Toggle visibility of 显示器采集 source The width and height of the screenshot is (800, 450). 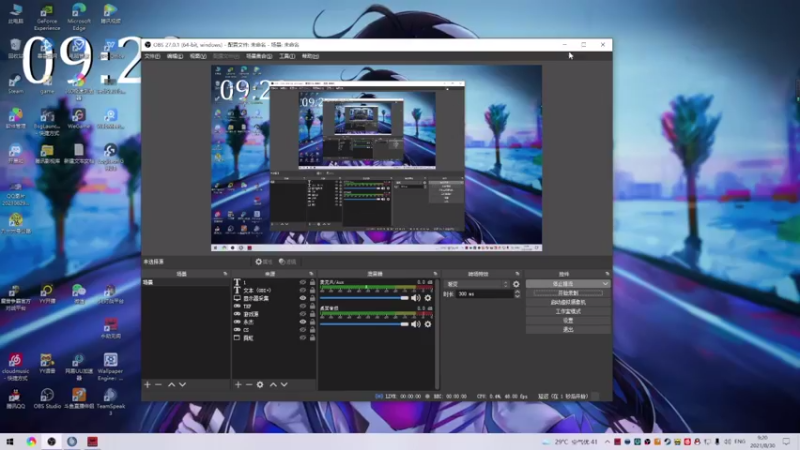[302, 298]
